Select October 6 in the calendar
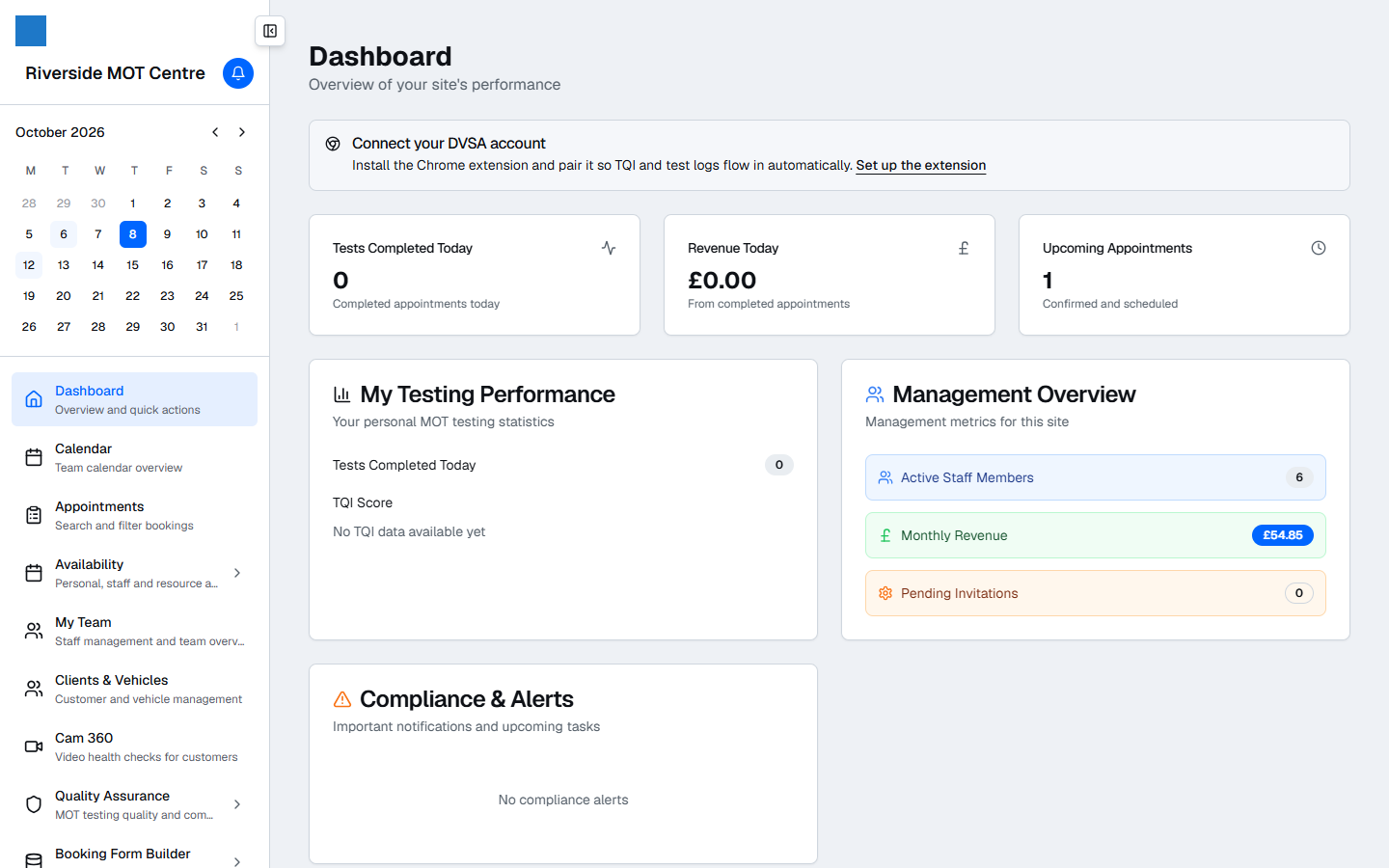The image size is (1389, 868). click(64, 234)
